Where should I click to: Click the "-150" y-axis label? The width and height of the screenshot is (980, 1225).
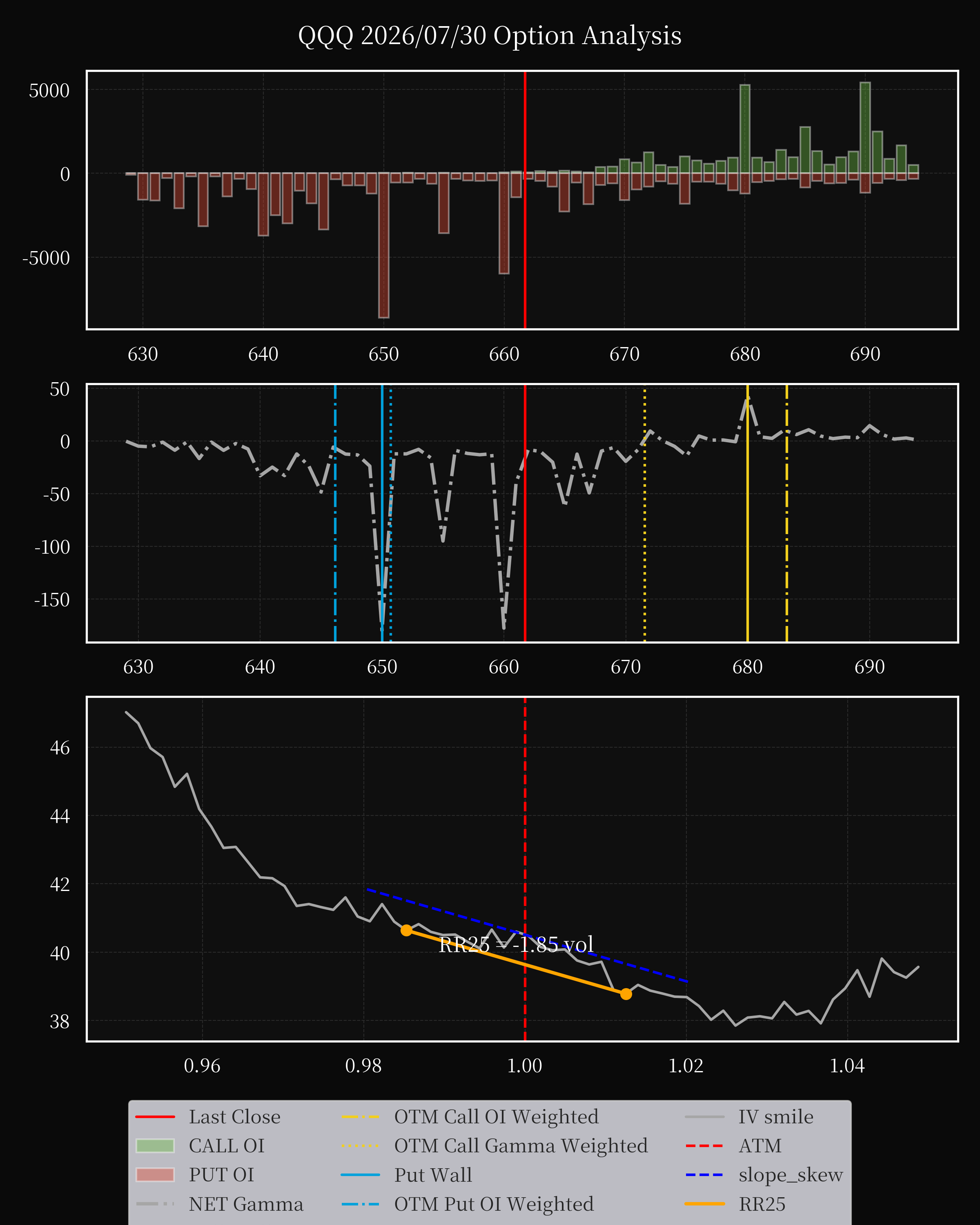coord(52,599)
